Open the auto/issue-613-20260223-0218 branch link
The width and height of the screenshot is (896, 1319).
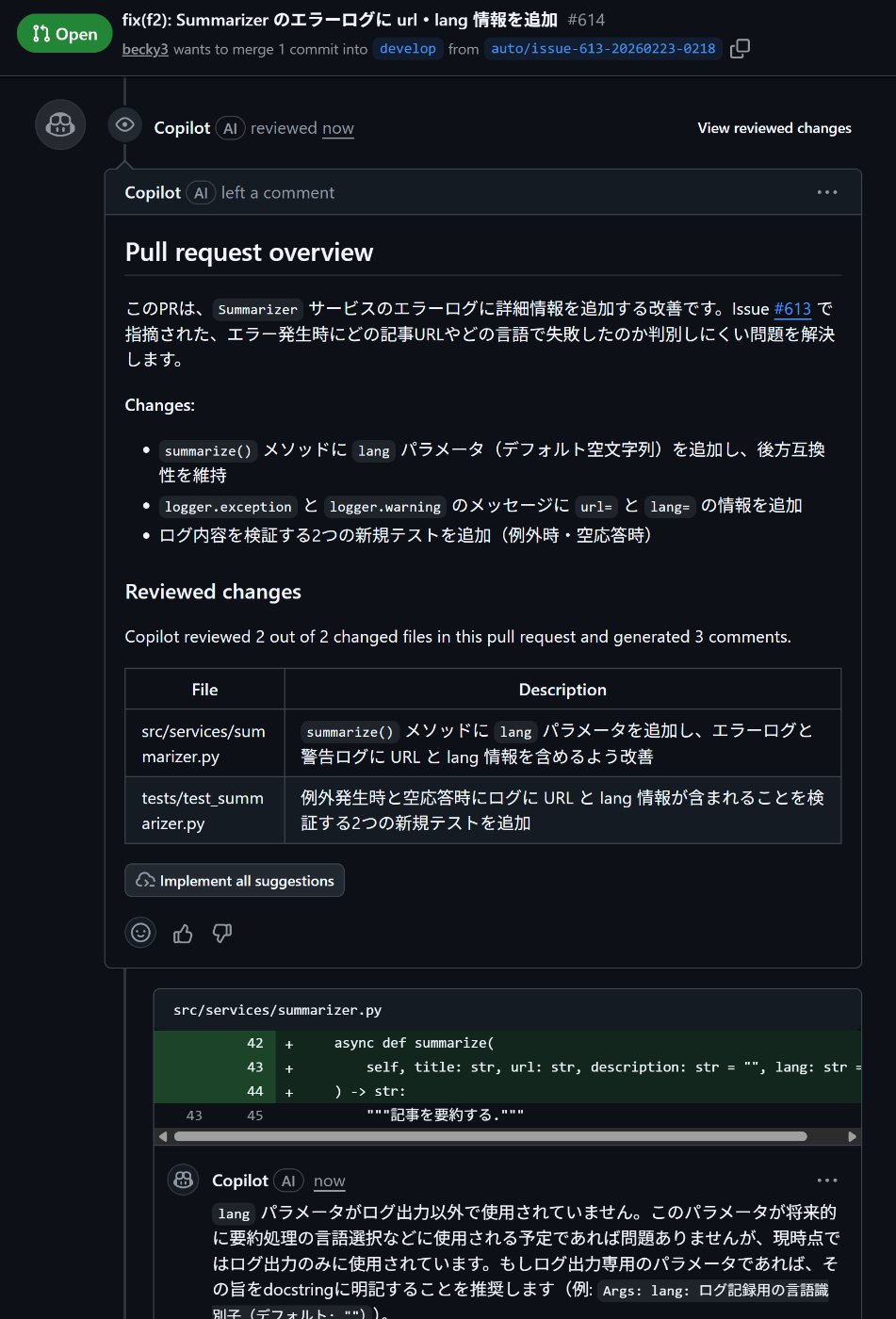603,49
